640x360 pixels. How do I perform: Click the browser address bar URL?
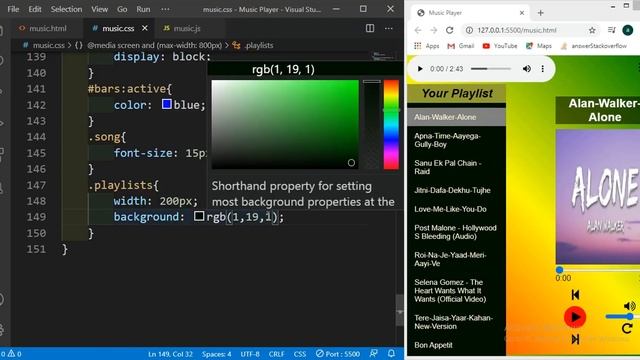517,30
